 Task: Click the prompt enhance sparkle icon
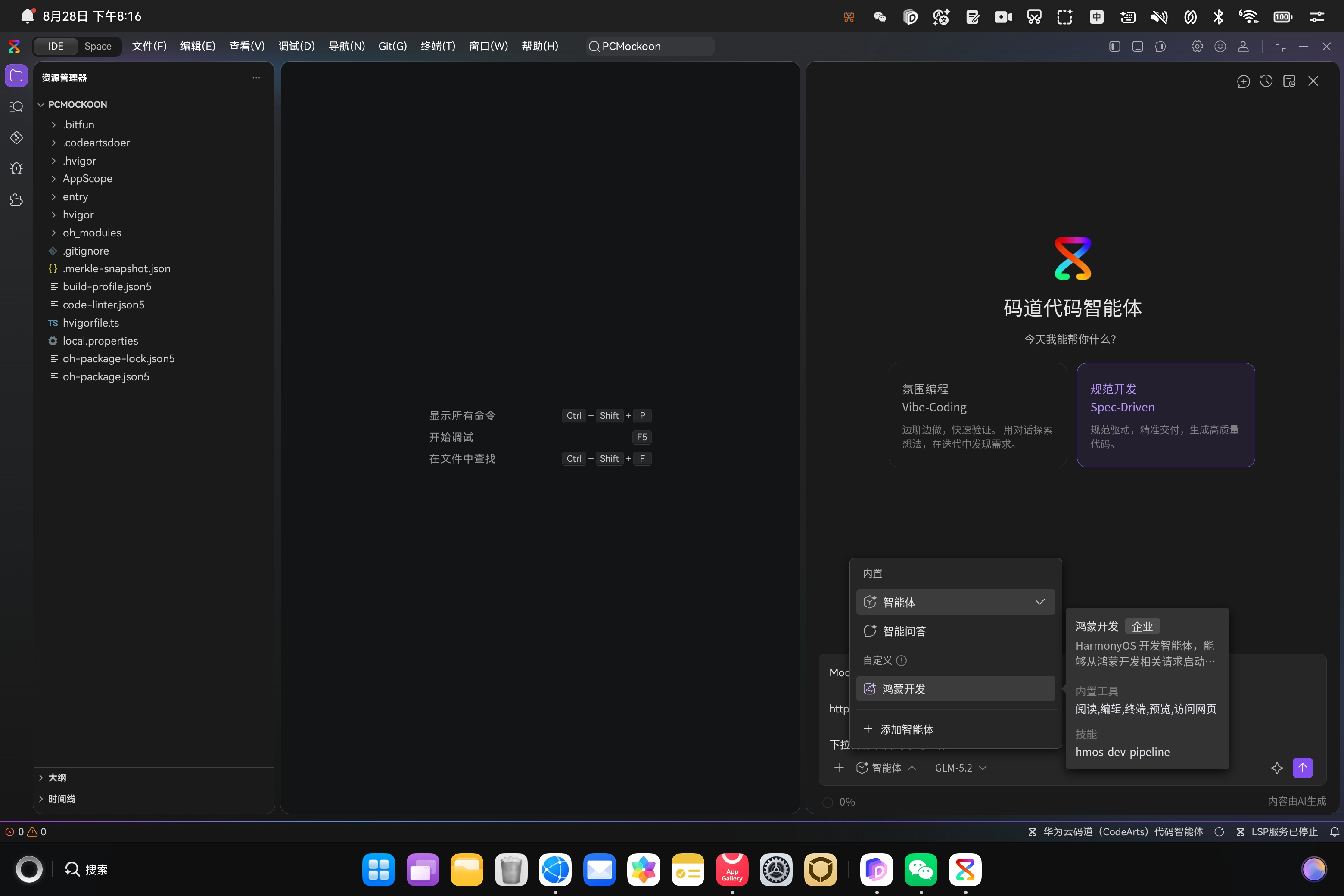[1276, 768]
